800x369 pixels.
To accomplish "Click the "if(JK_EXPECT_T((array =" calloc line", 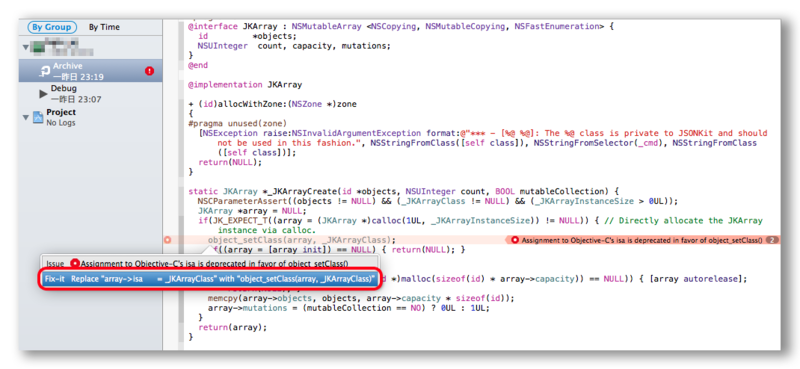I will pyautogui.click(x=480, y=220).
